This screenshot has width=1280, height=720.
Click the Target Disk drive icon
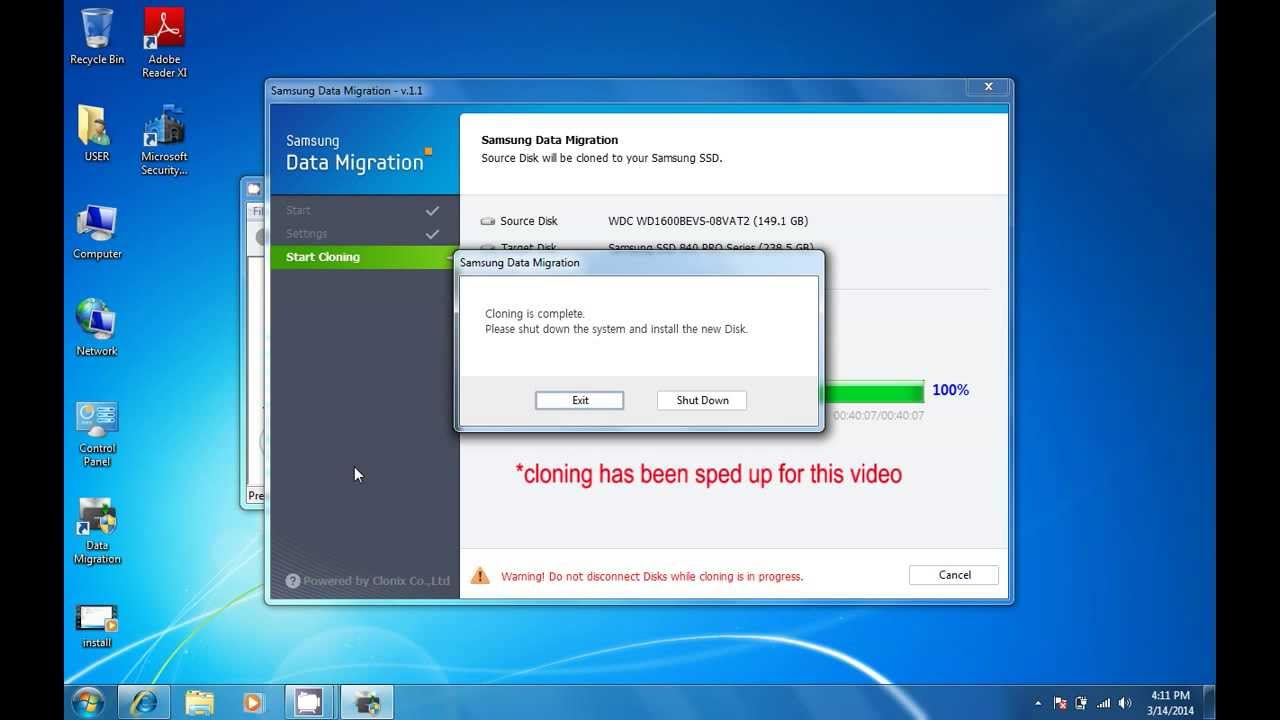point(487,247)
